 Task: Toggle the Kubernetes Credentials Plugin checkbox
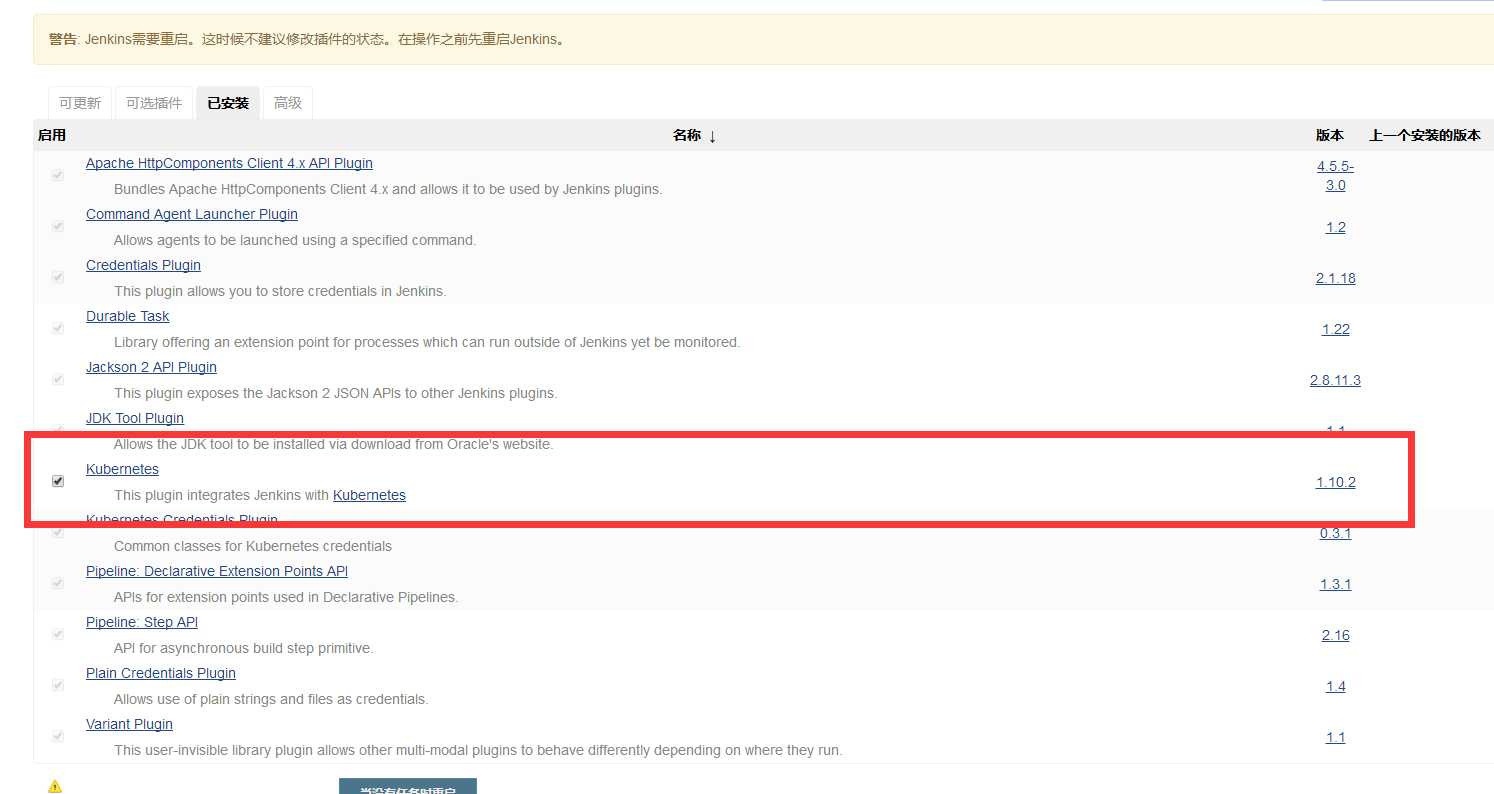click(x=58, y=532)
